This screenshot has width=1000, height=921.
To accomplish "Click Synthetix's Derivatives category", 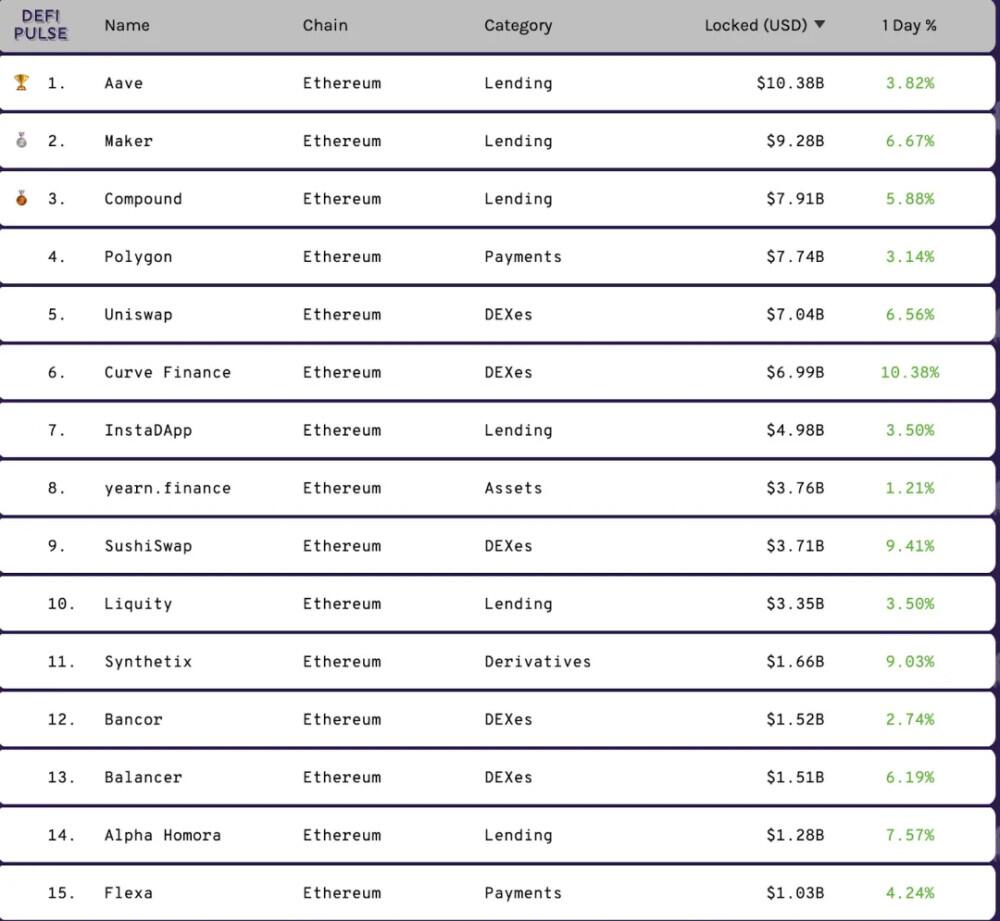I will 537,662.
